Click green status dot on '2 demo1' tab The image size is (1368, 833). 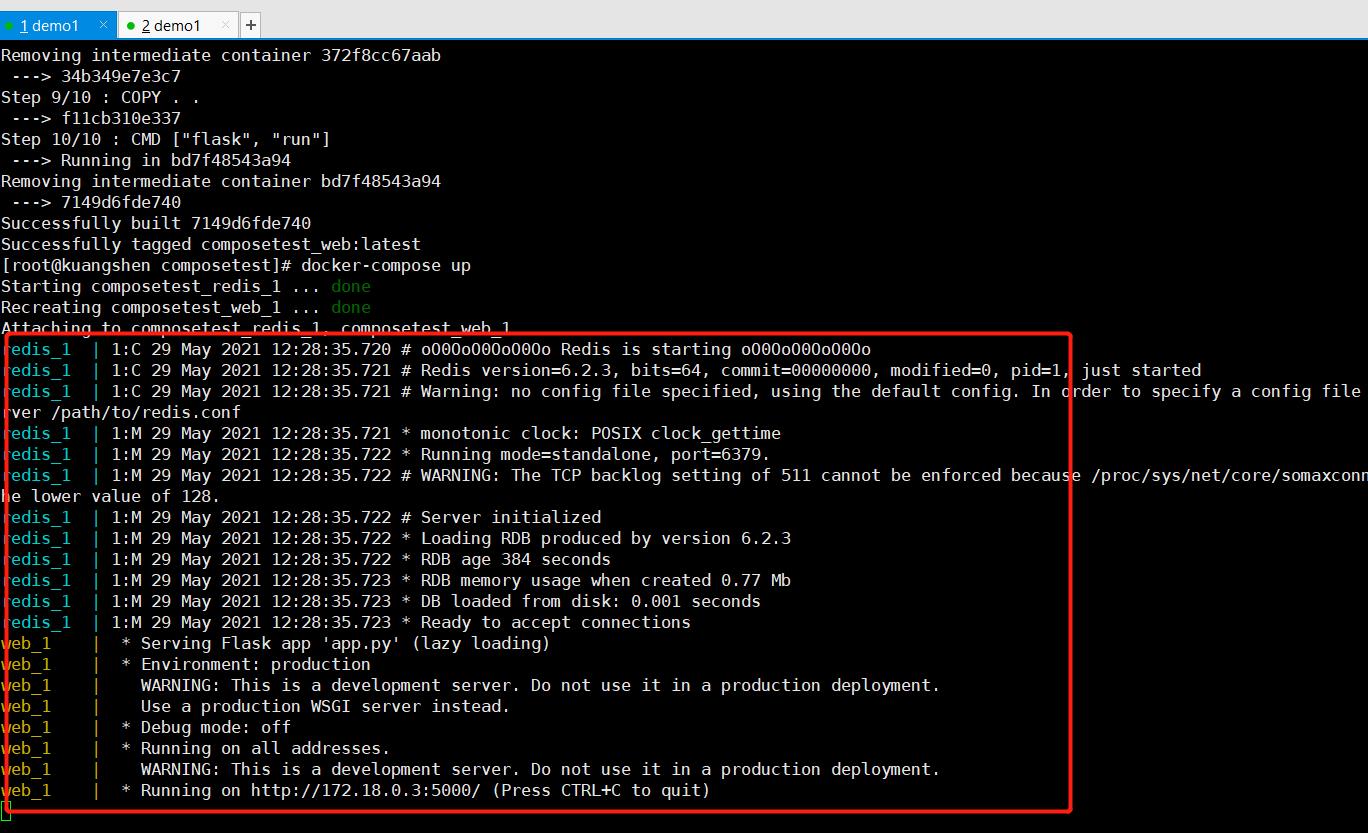[x=131, y=26]
